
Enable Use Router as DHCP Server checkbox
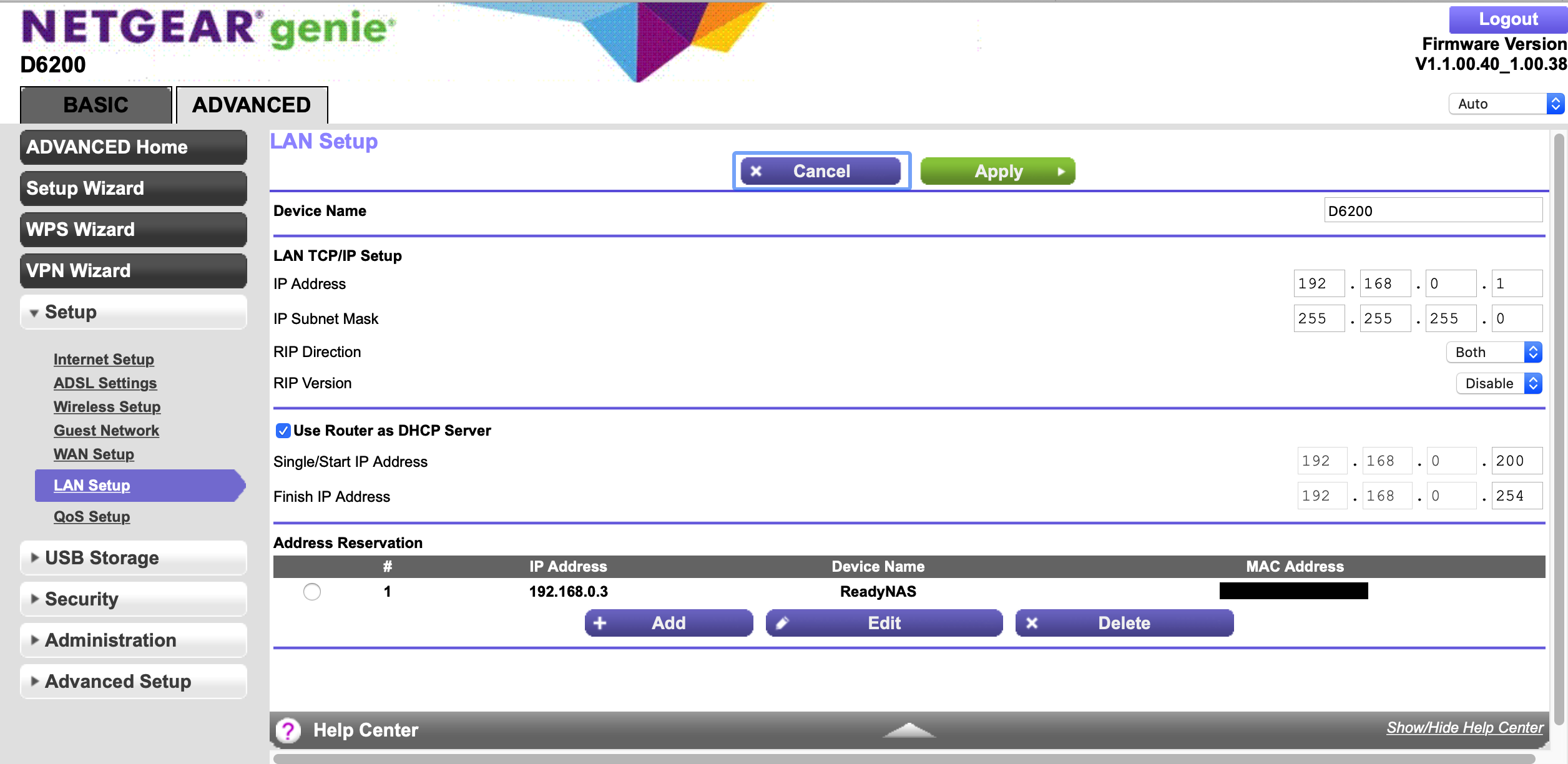[x=283, y=431]
